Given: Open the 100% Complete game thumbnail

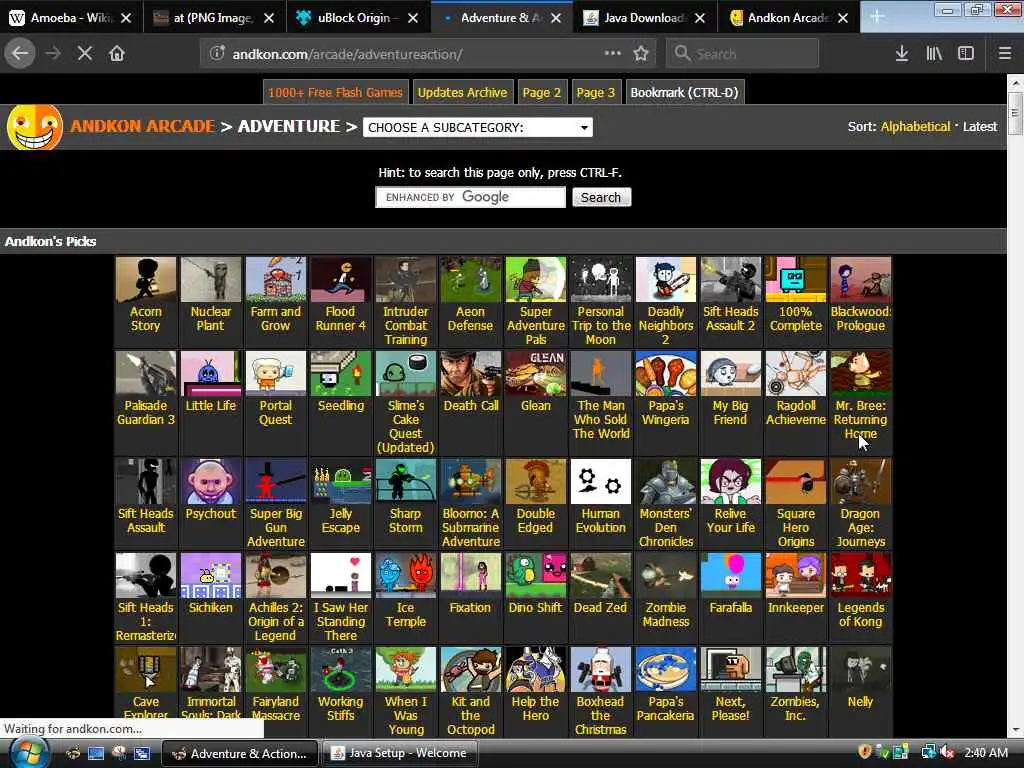Looking at the screenshot, I should click(x=795, y=280).
